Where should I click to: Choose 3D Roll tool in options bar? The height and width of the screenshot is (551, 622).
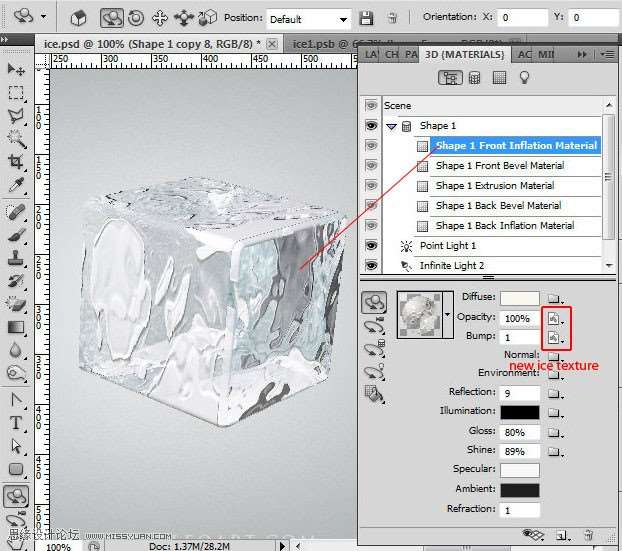(x=136, y=18)
